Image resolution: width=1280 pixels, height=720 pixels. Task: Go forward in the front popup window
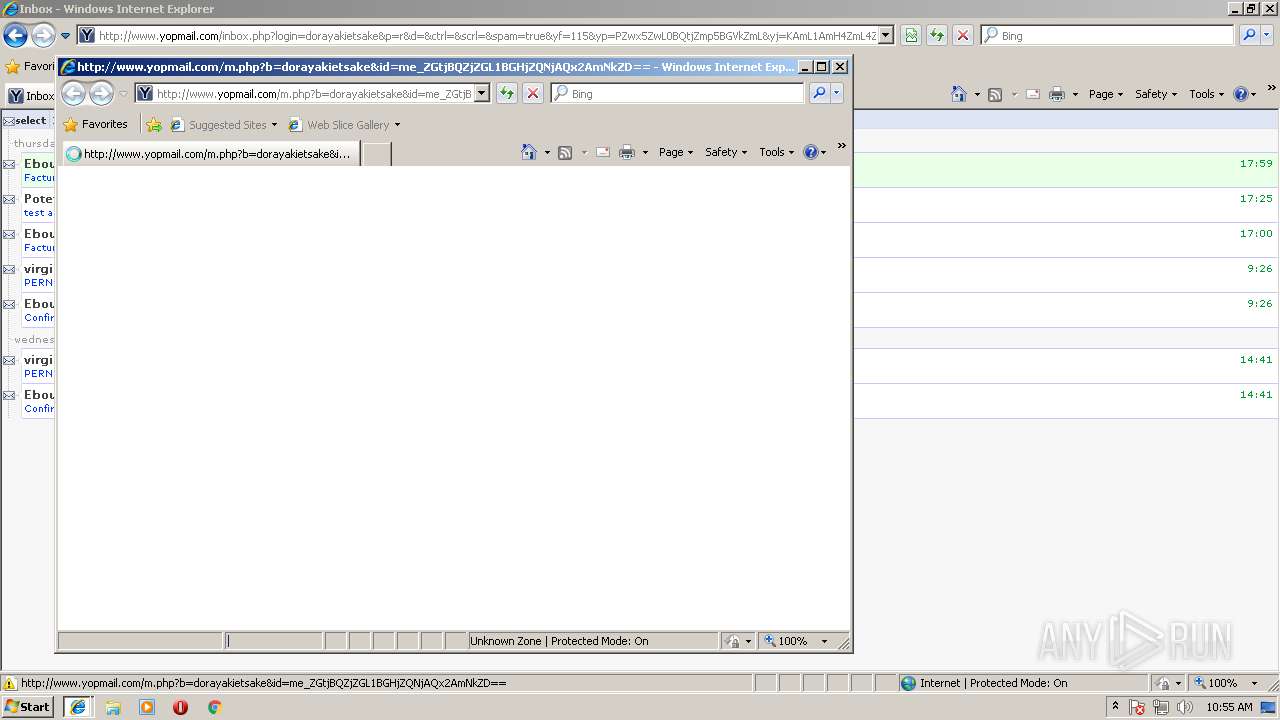(x=101, y=94)
